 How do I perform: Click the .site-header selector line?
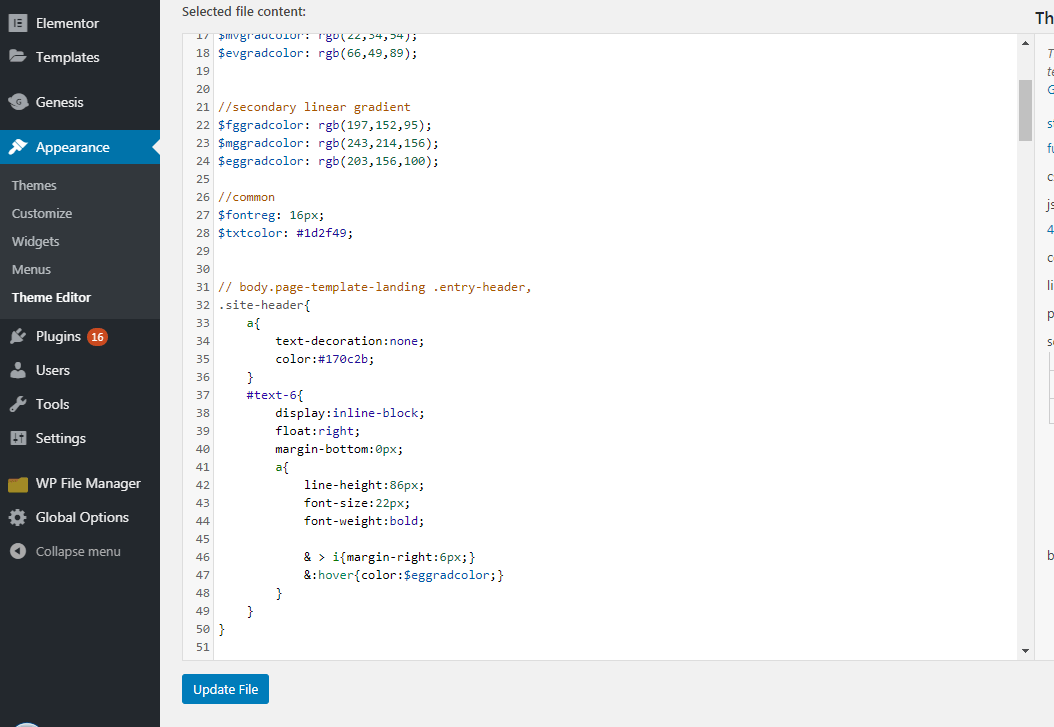click(x=264, y=305)
